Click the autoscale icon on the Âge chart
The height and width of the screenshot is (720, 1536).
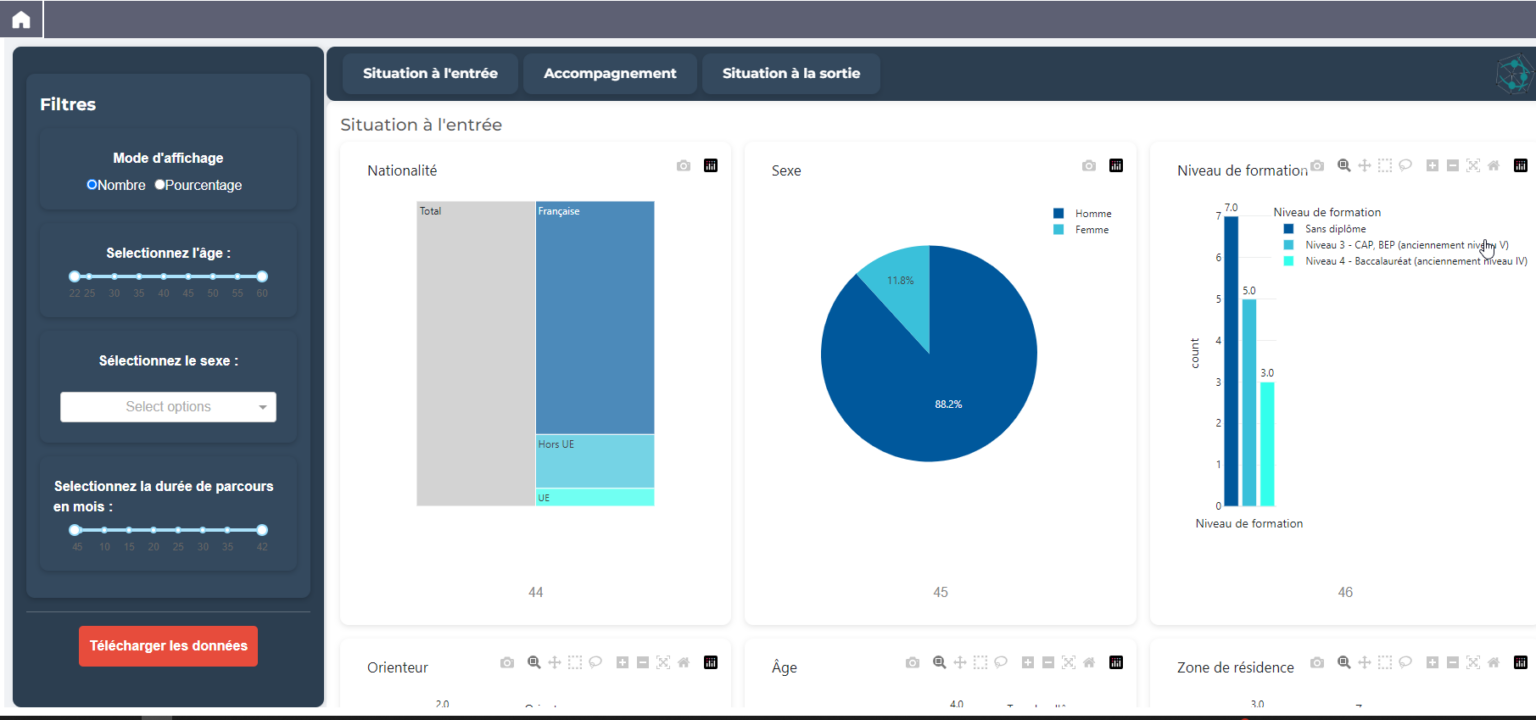1068,662
